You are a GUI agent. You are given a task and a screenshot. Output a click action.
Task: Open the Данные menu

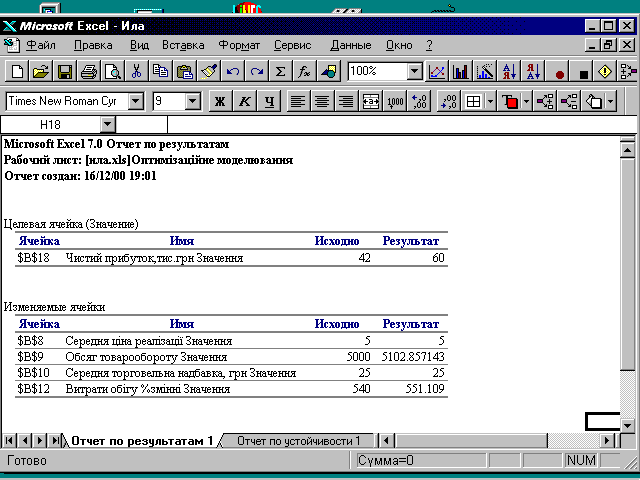click(351, 45)
